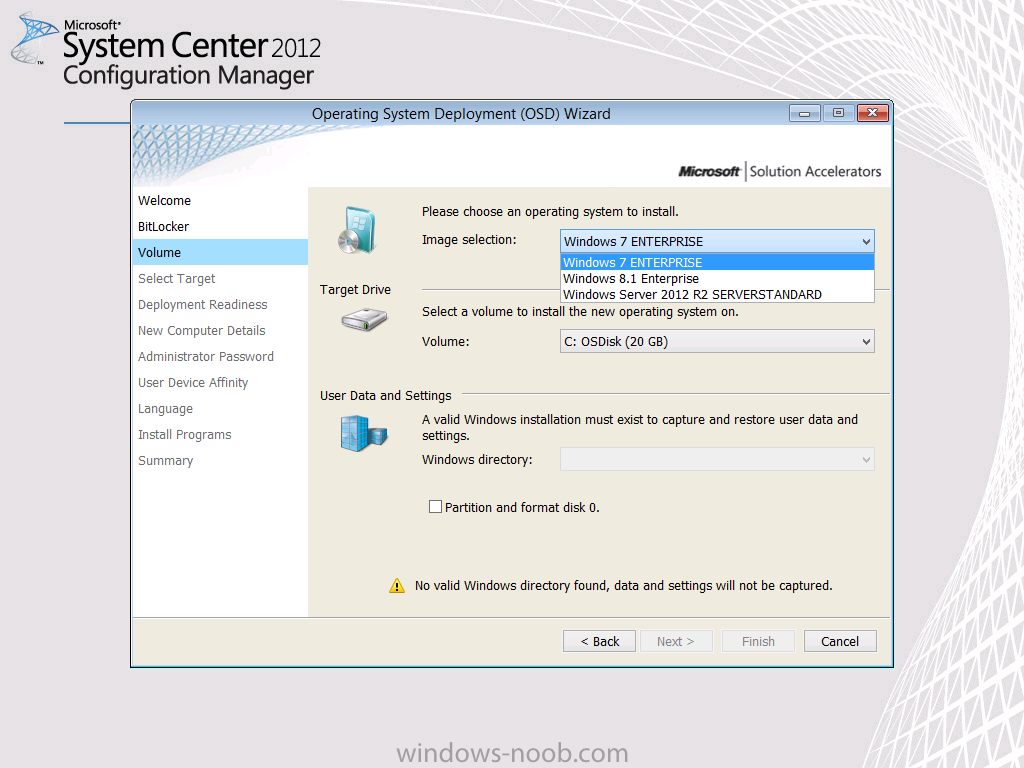1024x768 pixels.
Task: Collapse the Image selection dropdown arrow
Action: tap(866, 242)
